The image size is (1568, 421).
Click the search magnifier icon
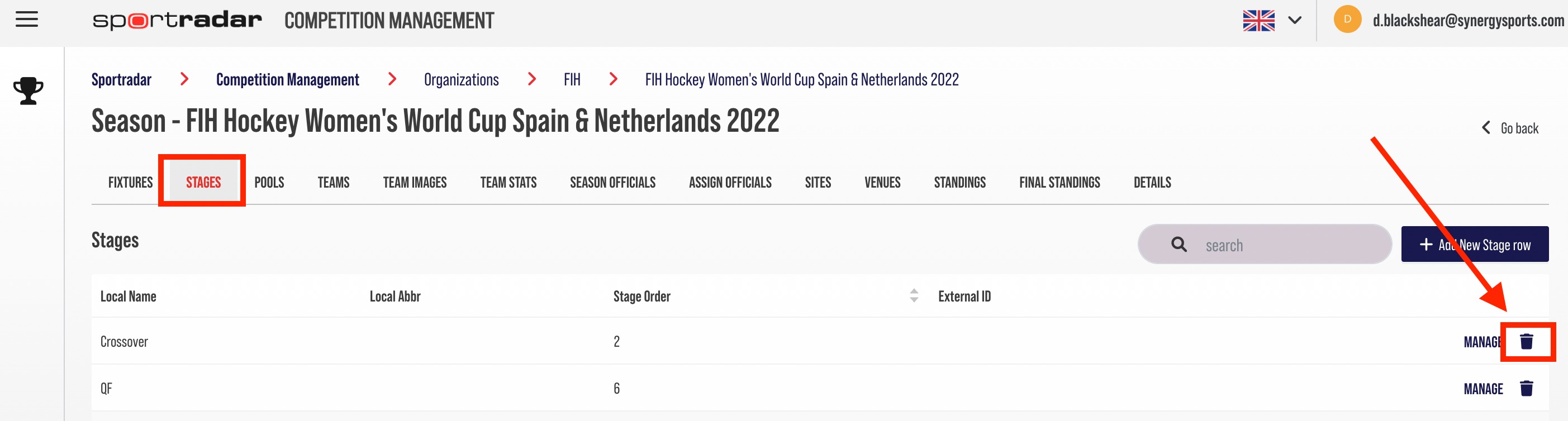pos(1179,245)
